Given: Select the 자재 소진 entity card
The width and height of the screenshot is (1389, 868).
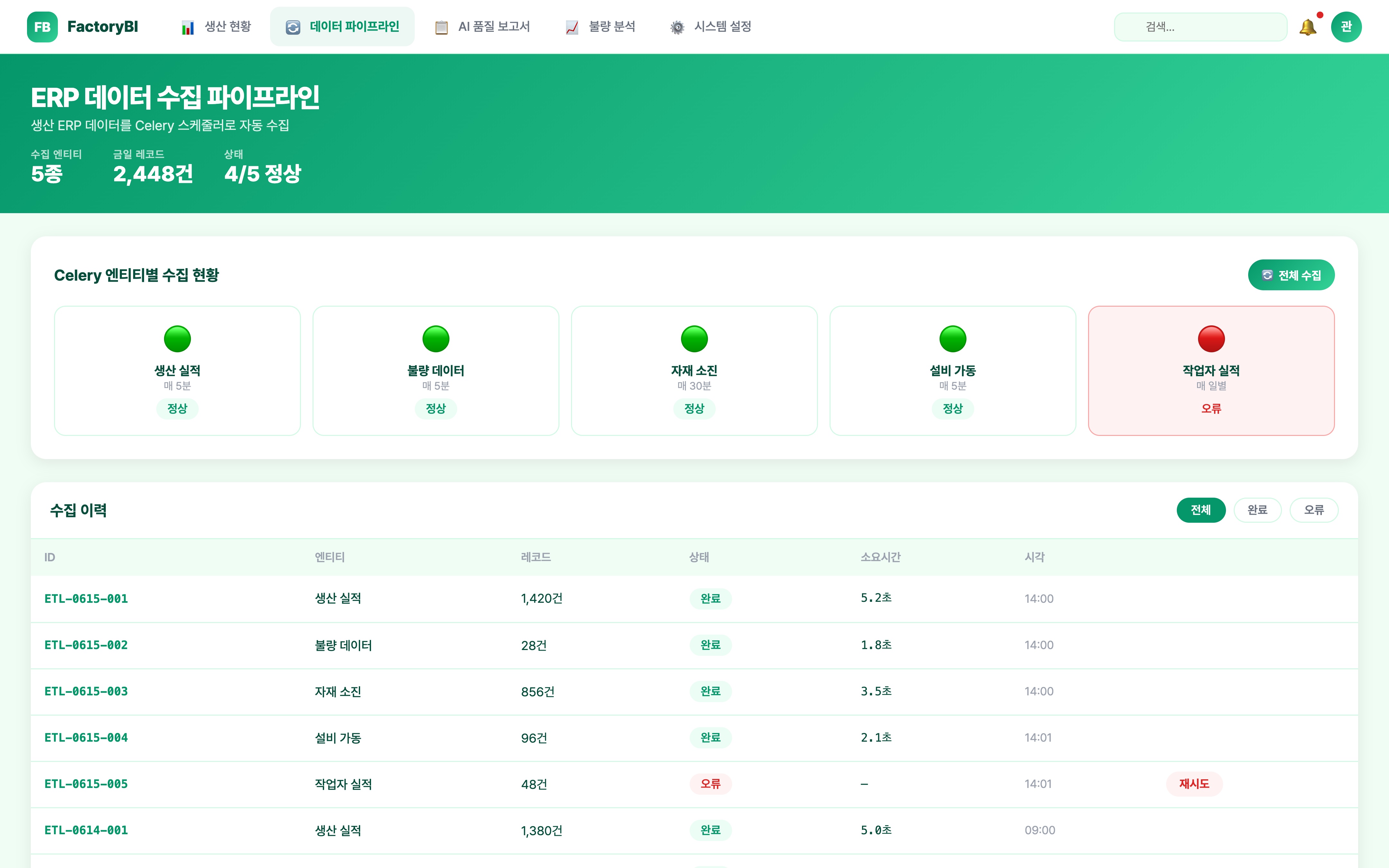Looking at the screenshot, I should (x=694, y=371).
